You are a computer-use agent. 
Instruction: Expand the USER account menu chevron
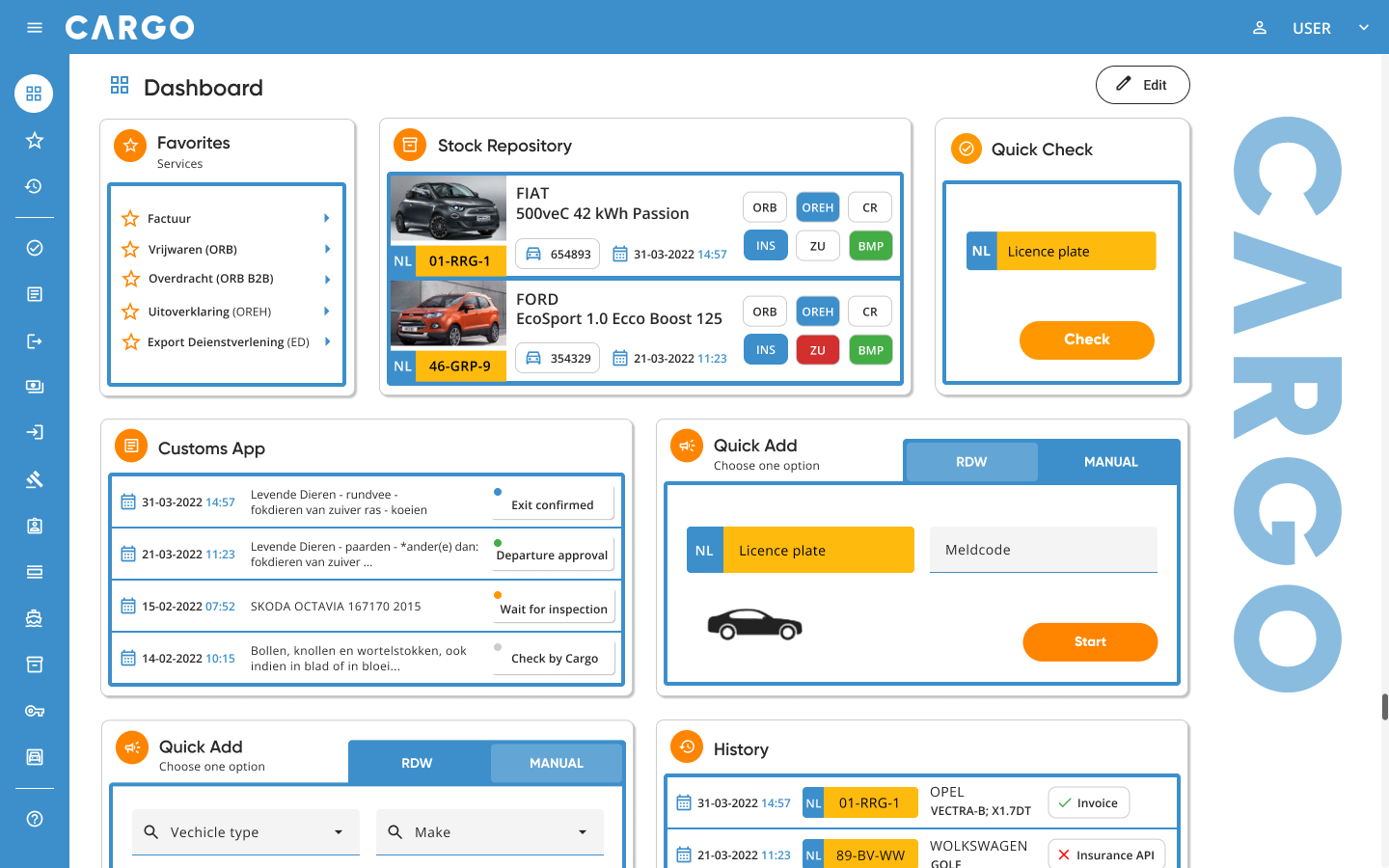1364,27
